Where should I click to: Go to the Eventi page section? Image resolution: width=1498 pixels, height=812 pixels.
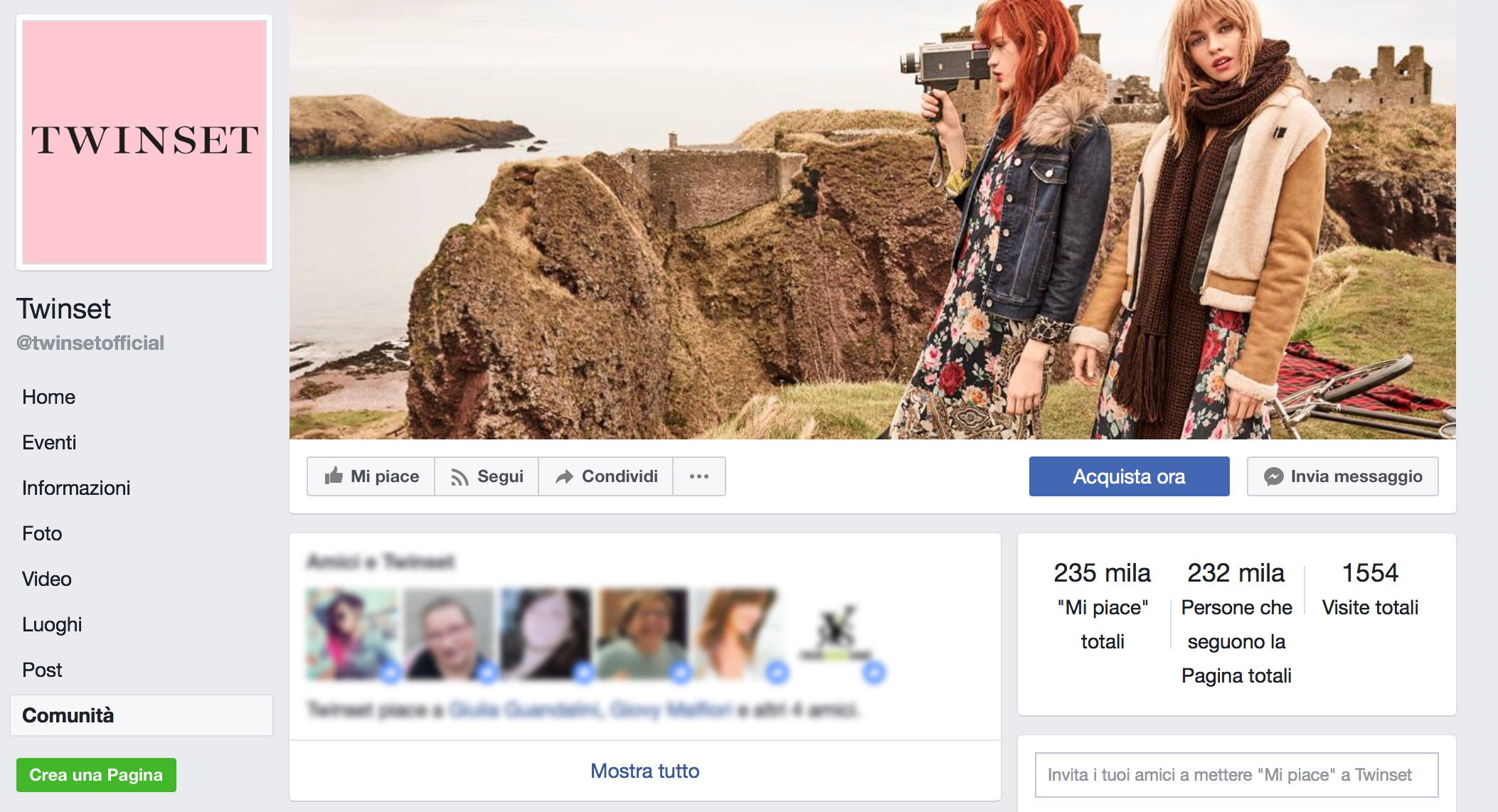[x=48, y=442]
